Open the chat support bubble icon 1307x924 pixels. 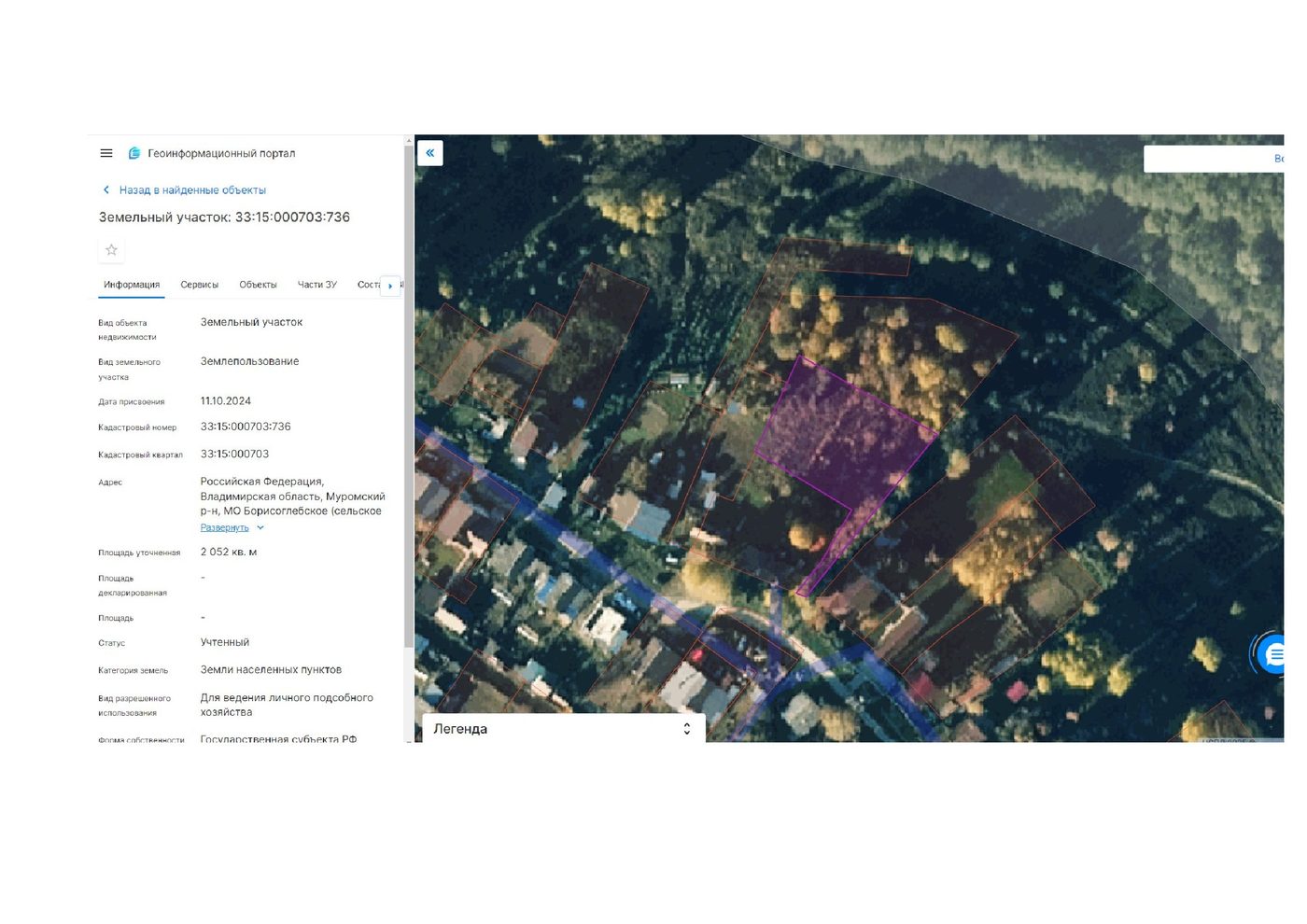pyautogui.click(x=1272, y=655)
